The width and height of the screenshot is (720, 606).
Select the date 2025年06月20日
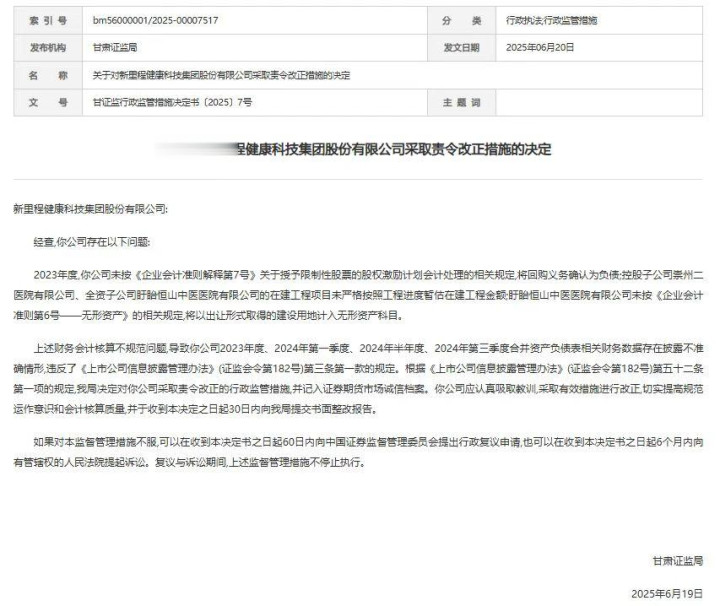[x=540, y=48]
